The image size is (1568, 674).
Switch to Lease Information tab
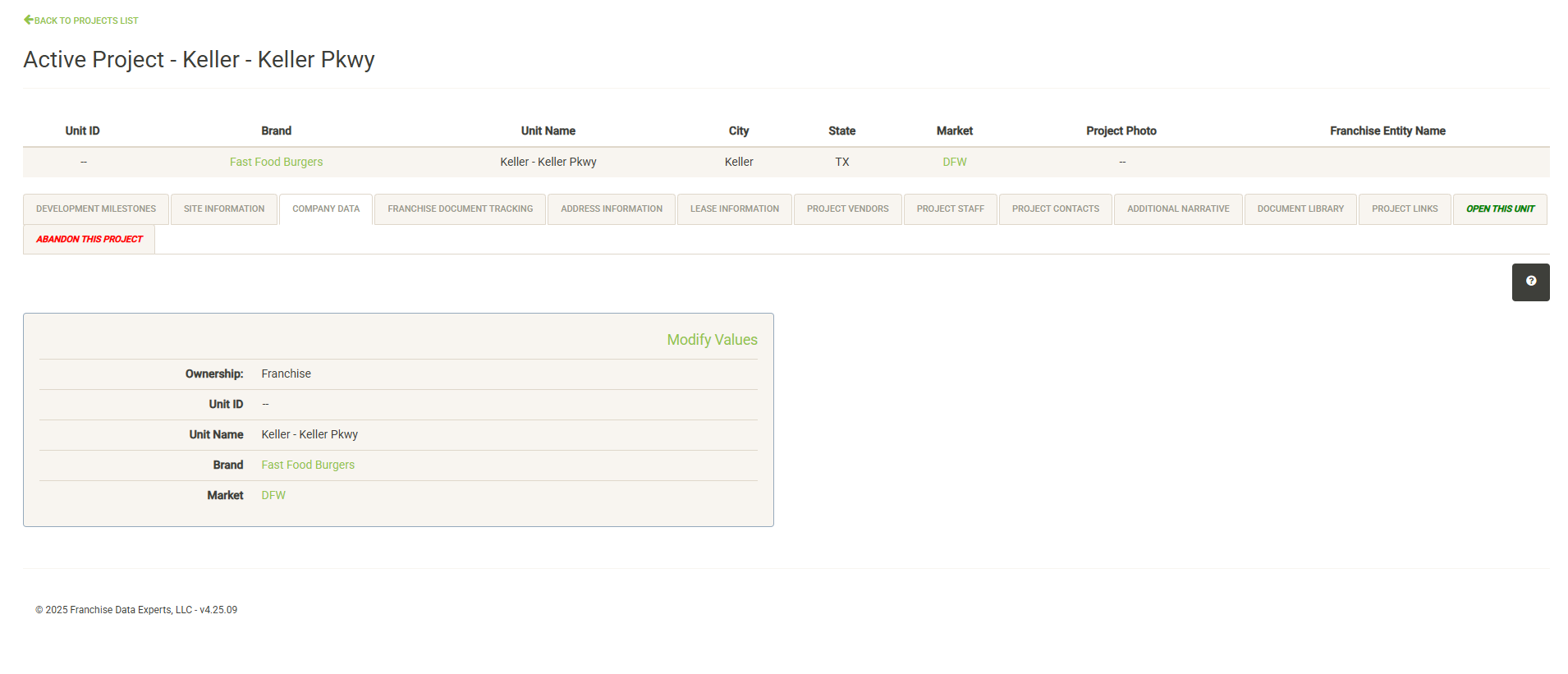click(x=734, y=209)
